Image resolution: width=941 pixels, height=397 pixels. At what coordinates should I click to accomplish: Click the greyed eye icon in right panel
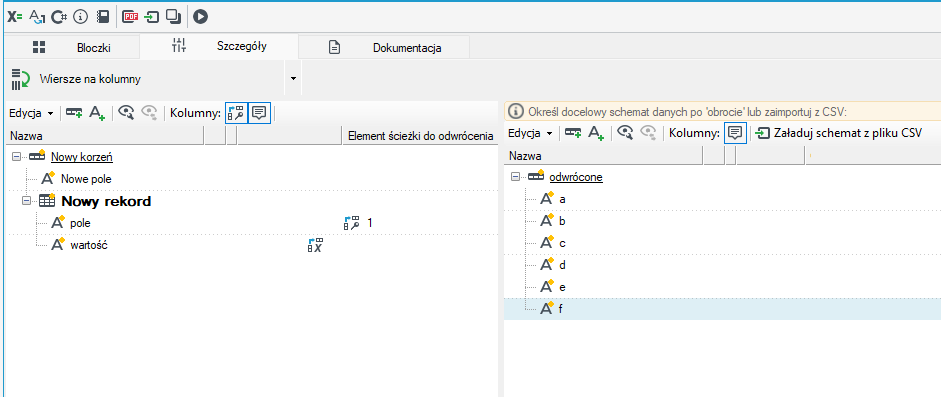pos(648,133)
